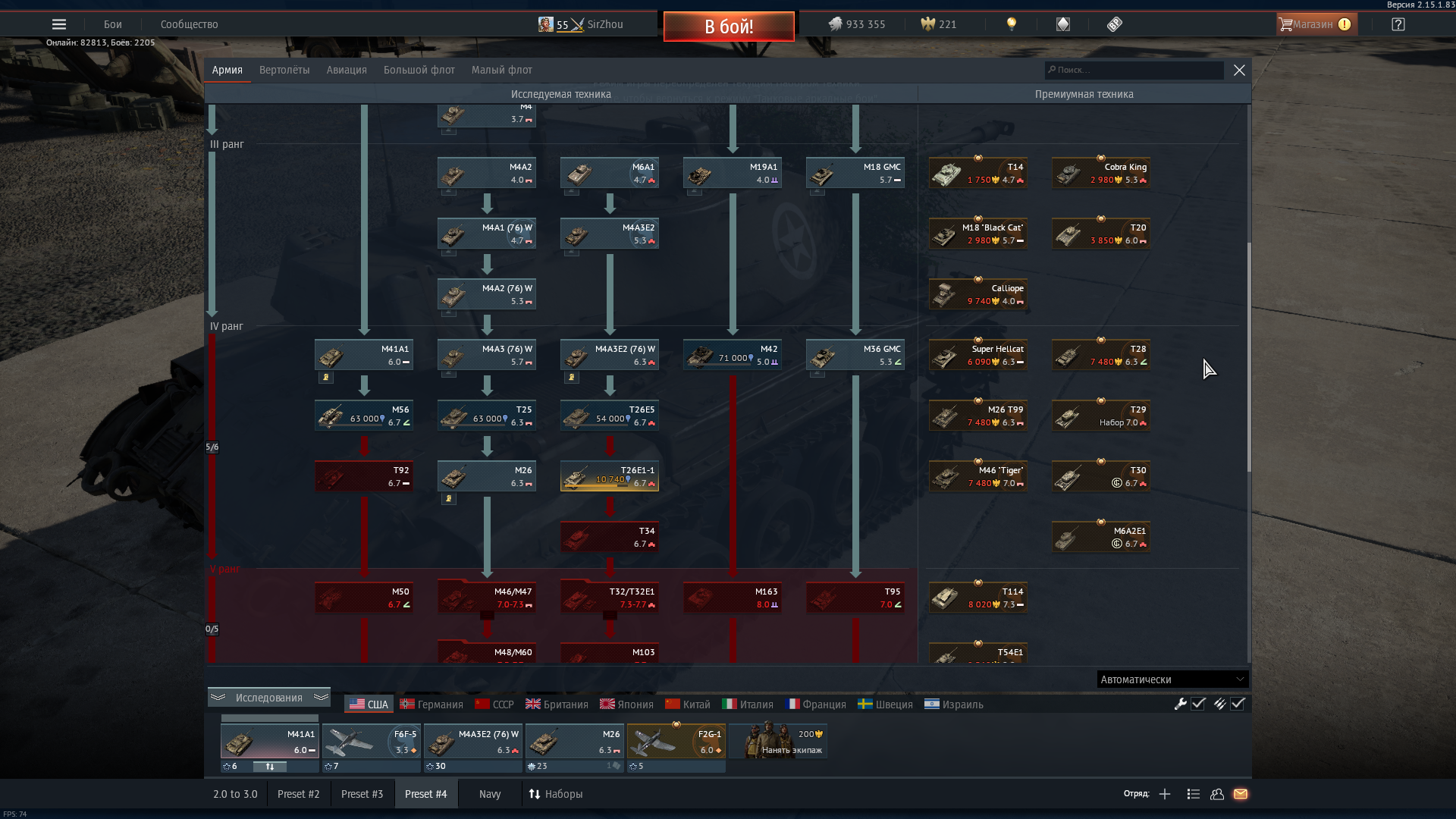Click the light bulb hint icon
This screenshot has height=819, width=1456.
point(1011,24)
